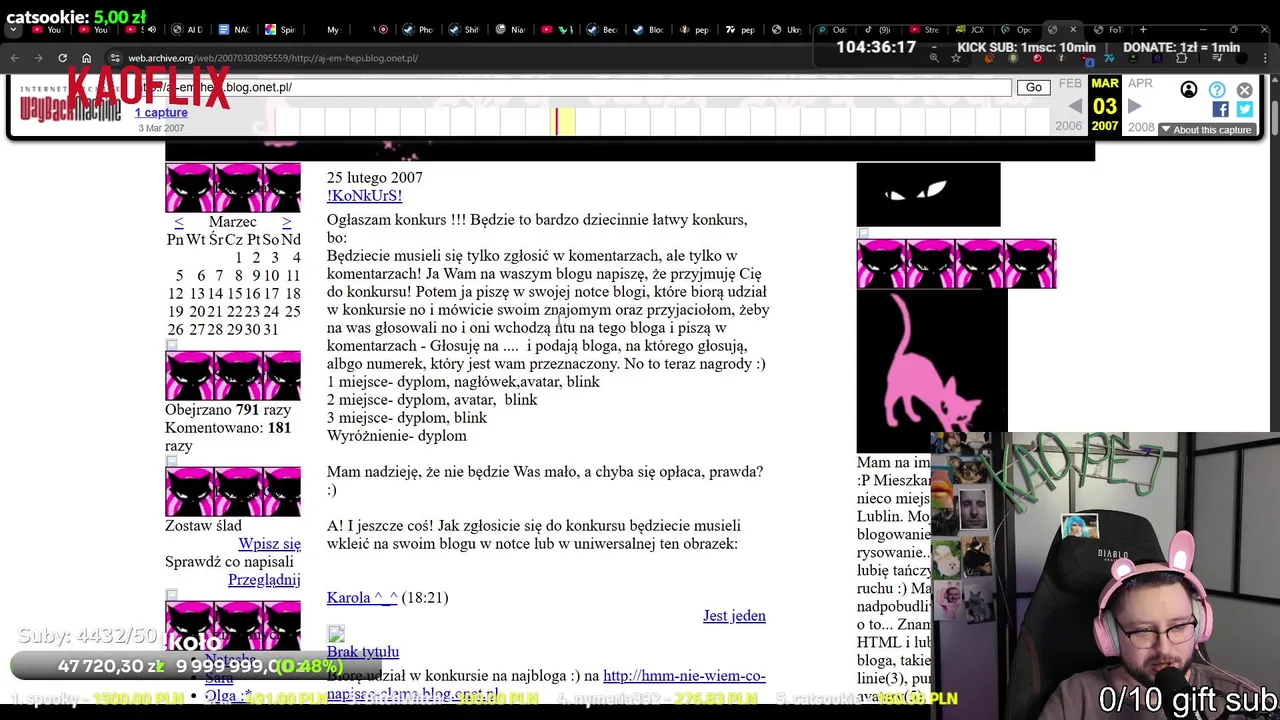Open the 'Jest jeden' comments link
Screen dimensions: 1280x720
[734, 616]
